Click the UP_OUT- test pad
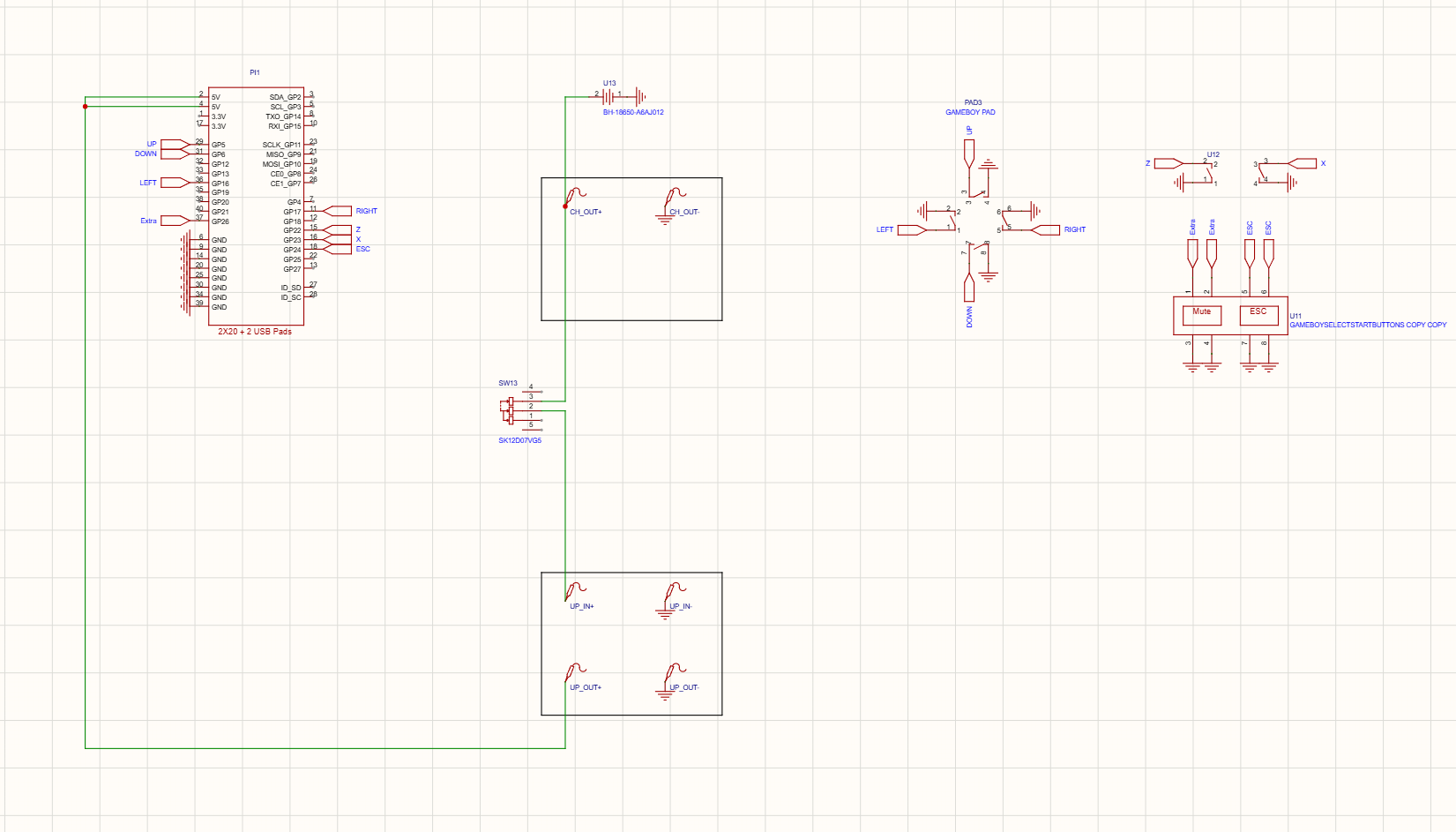This screenshot has width=1456, height=832. click(675, 671)
